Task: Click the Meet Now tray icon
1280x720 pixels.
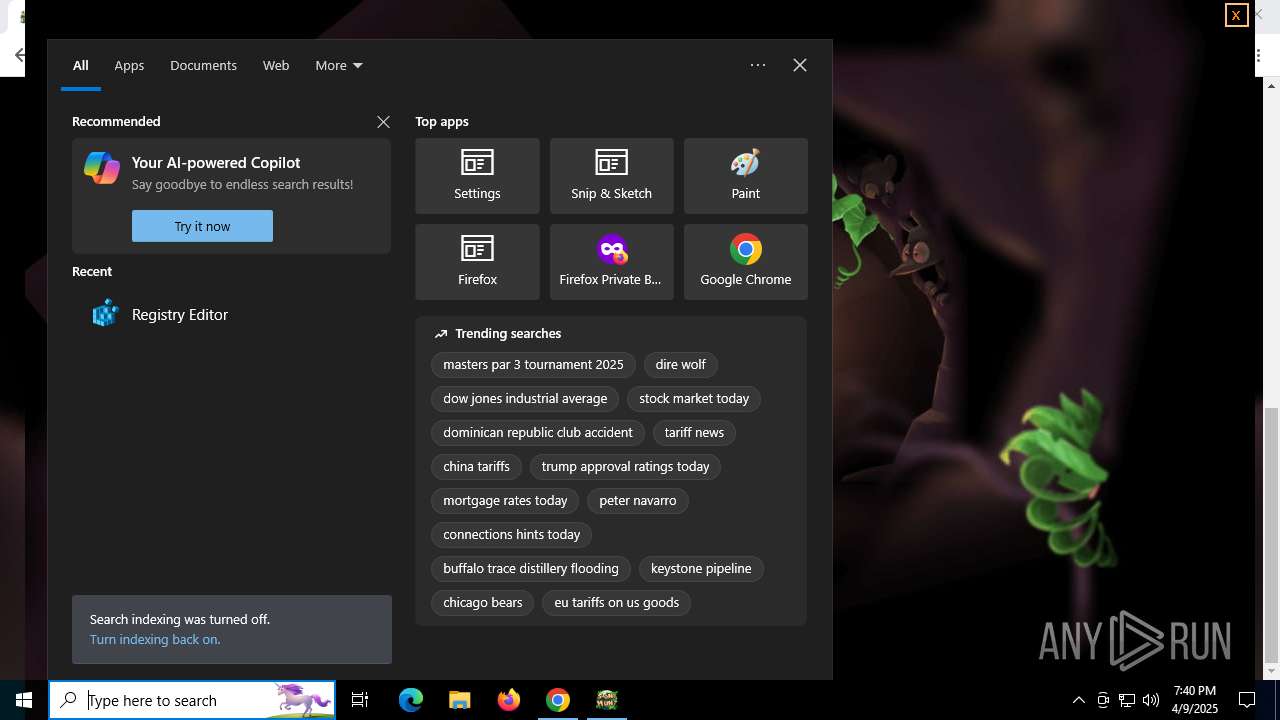Action: pos(1103,700)
